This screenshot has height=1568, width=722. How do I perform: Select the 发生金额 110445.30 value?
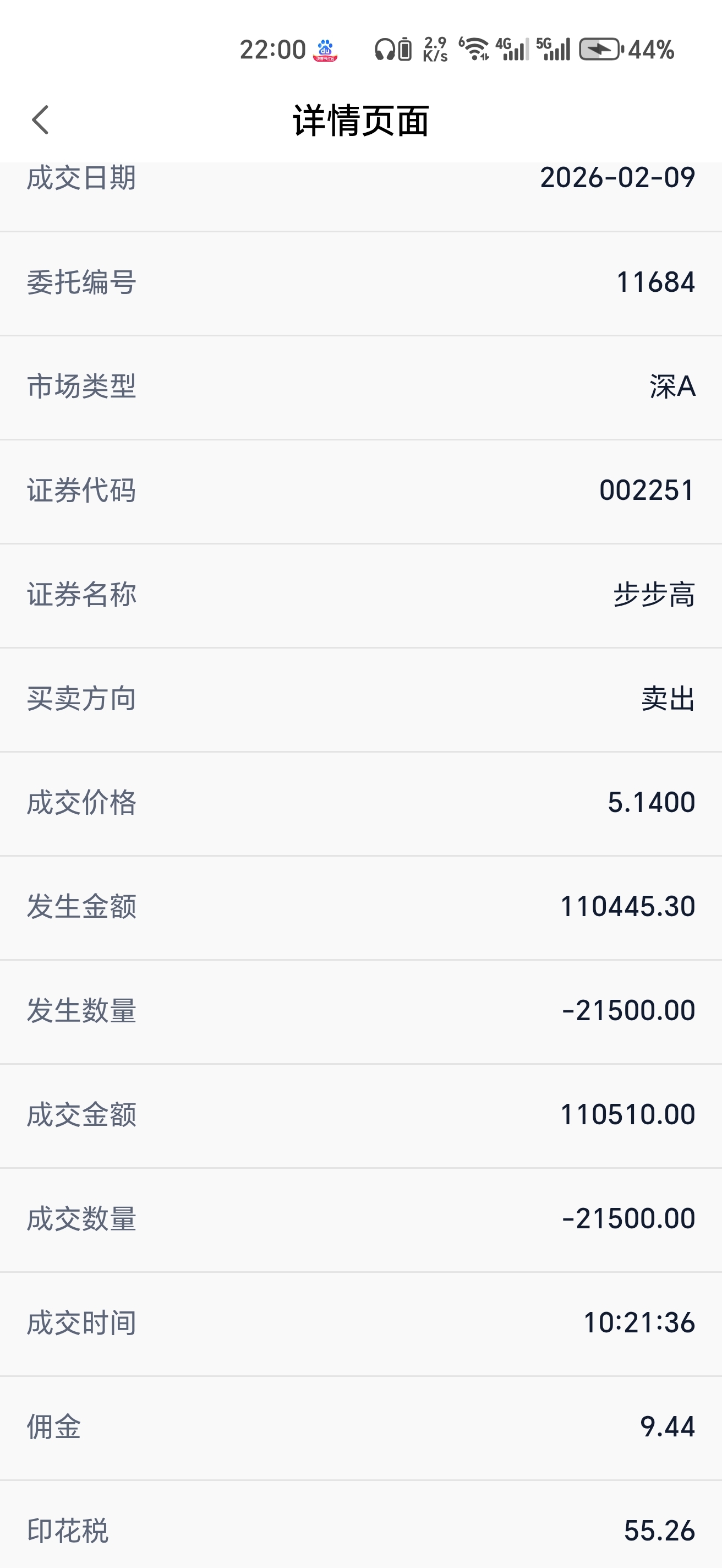point(627,906)
